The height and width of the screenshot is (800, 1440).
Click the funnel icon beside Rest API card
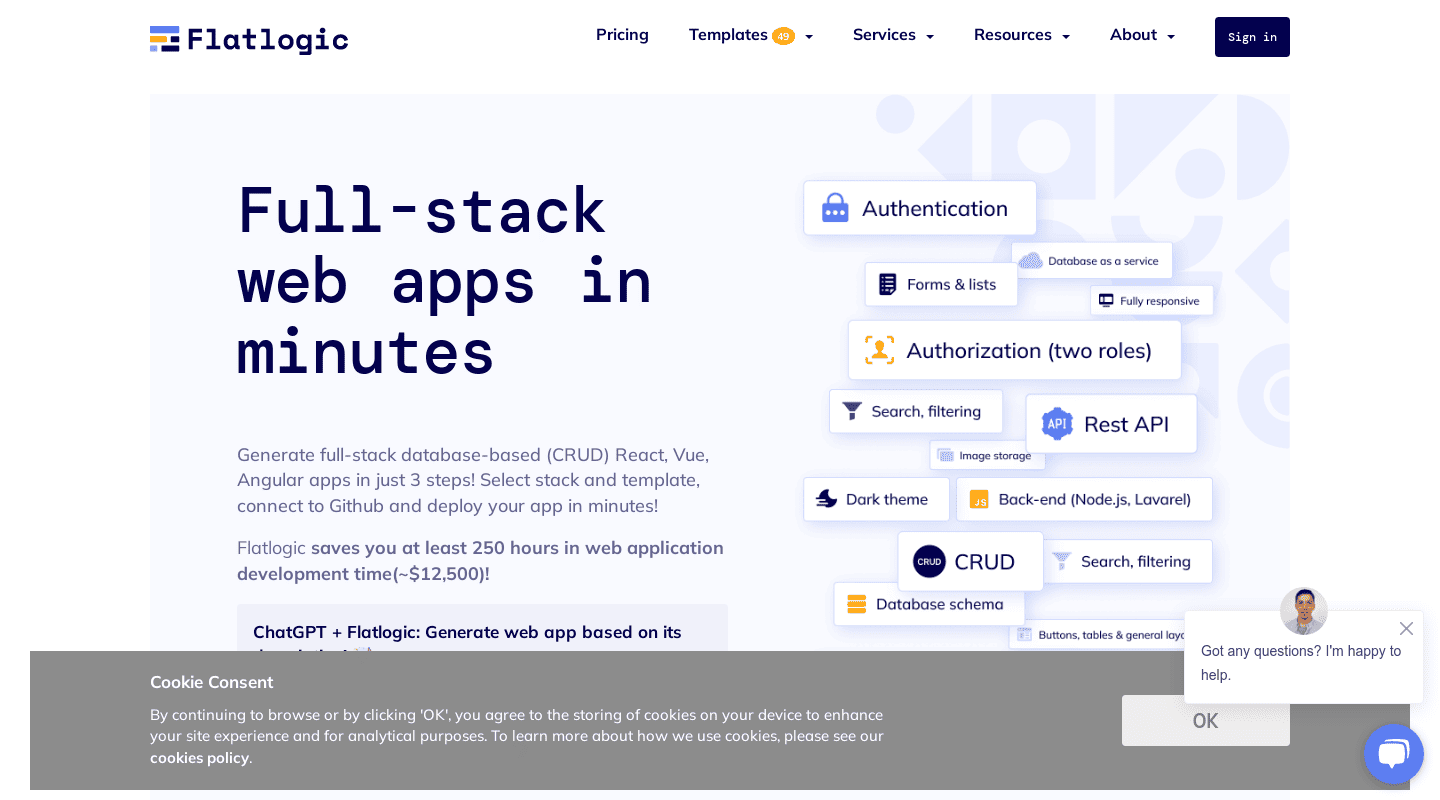[852, 411]
